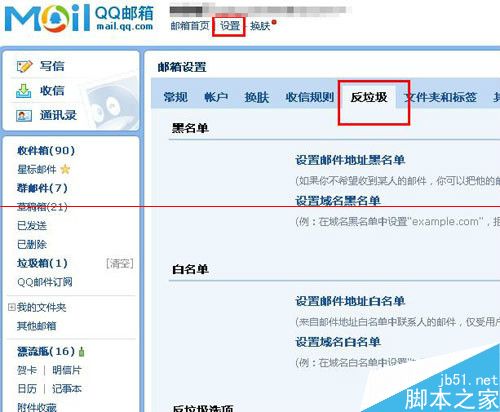500x412 pixels.
Task: Click the contacts card icon
Action: (x=24, y=116)
